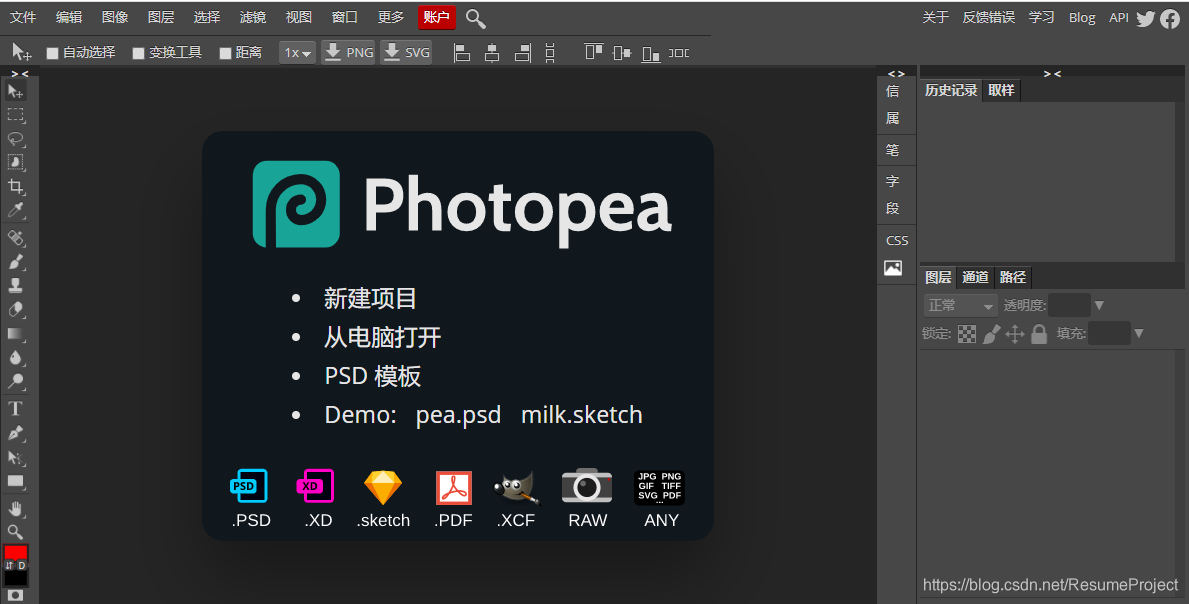Enable the 自动选择 checkbox
This screenshot has height=604, width=1189.
[52, 53]
